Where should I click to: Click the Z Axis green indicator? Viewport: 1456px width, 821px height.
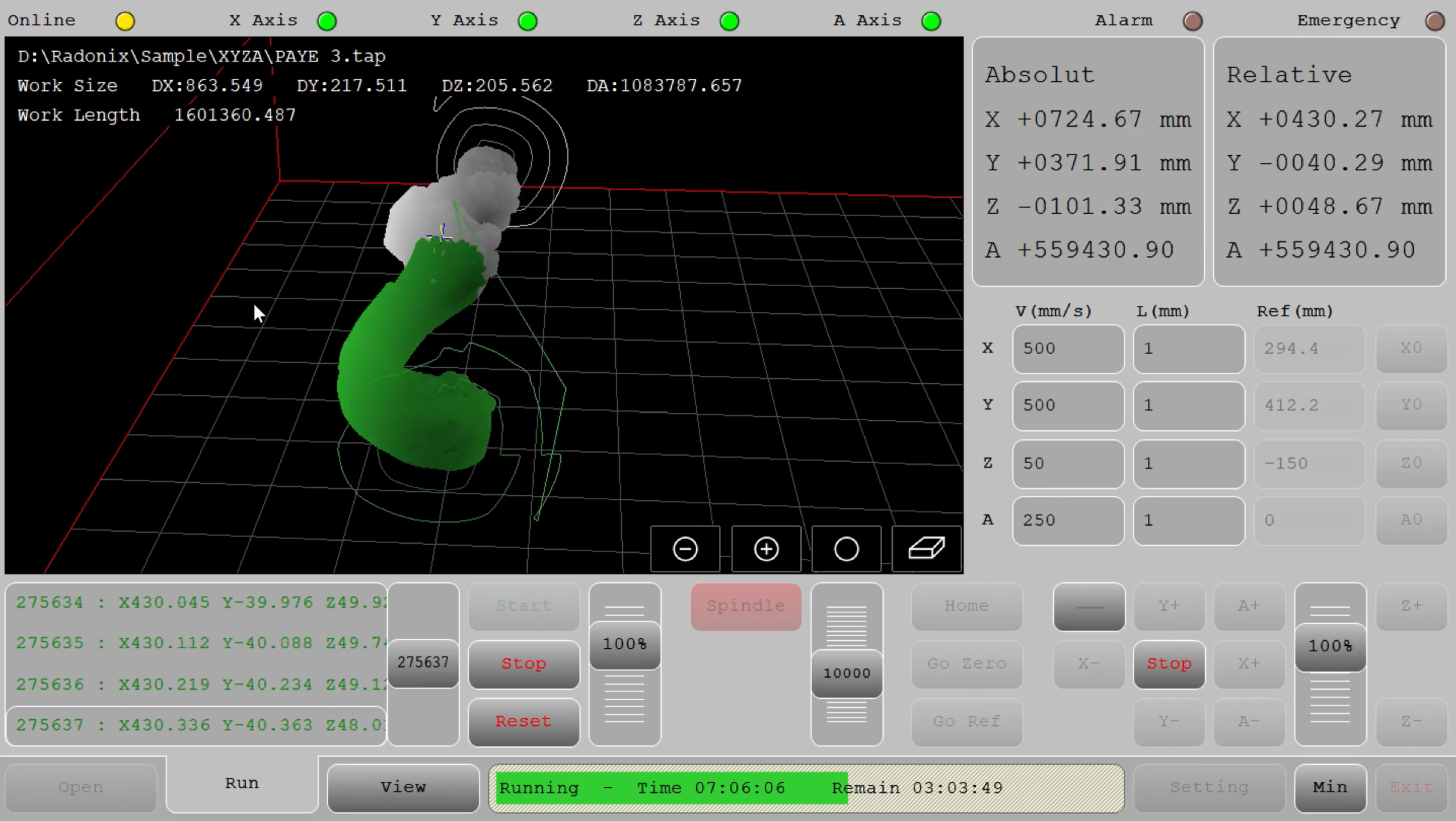click(x=730, y=21)
